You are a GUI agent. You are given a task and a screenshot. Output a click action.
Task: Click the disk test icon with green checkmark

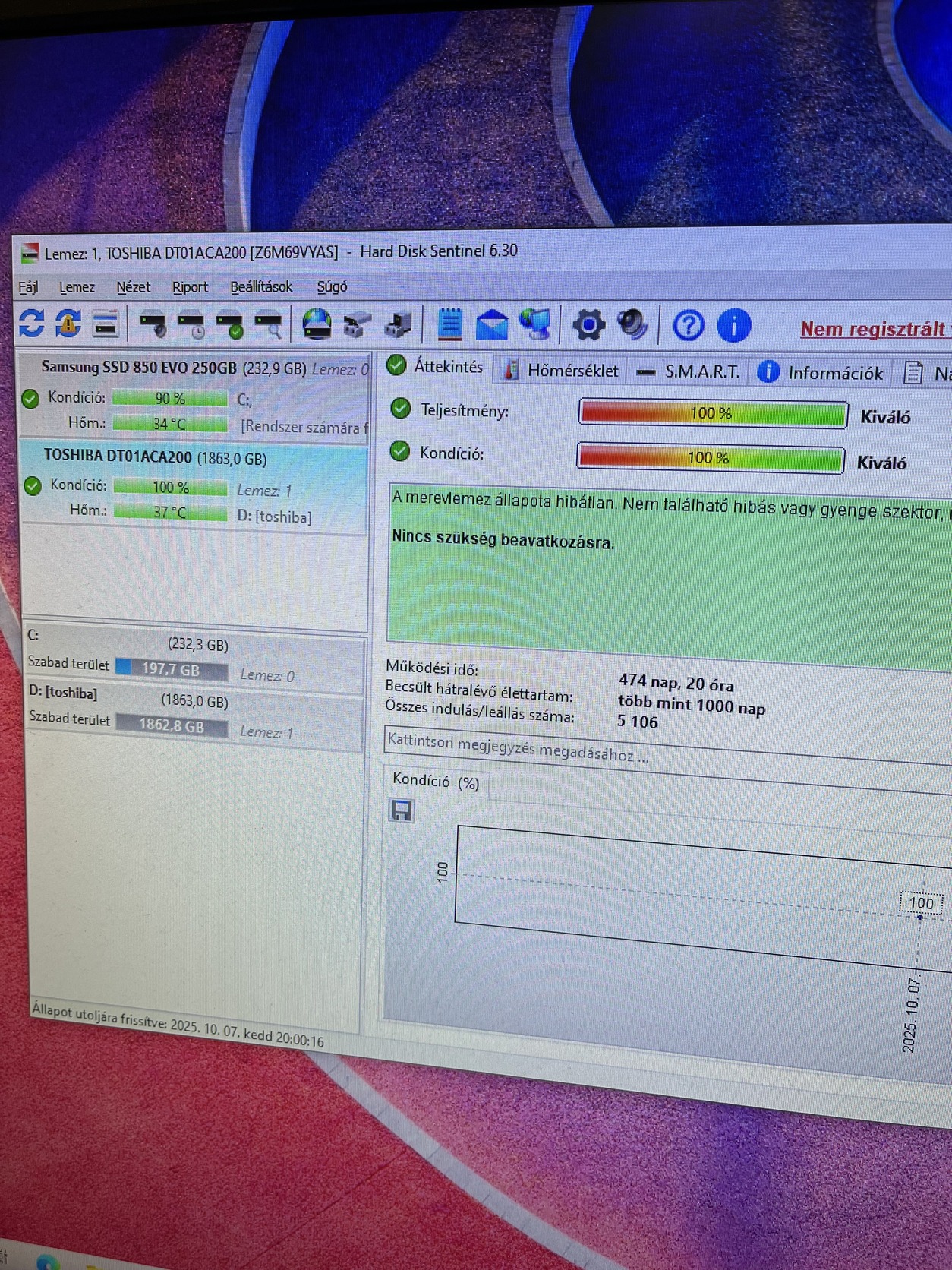point(229,325)
